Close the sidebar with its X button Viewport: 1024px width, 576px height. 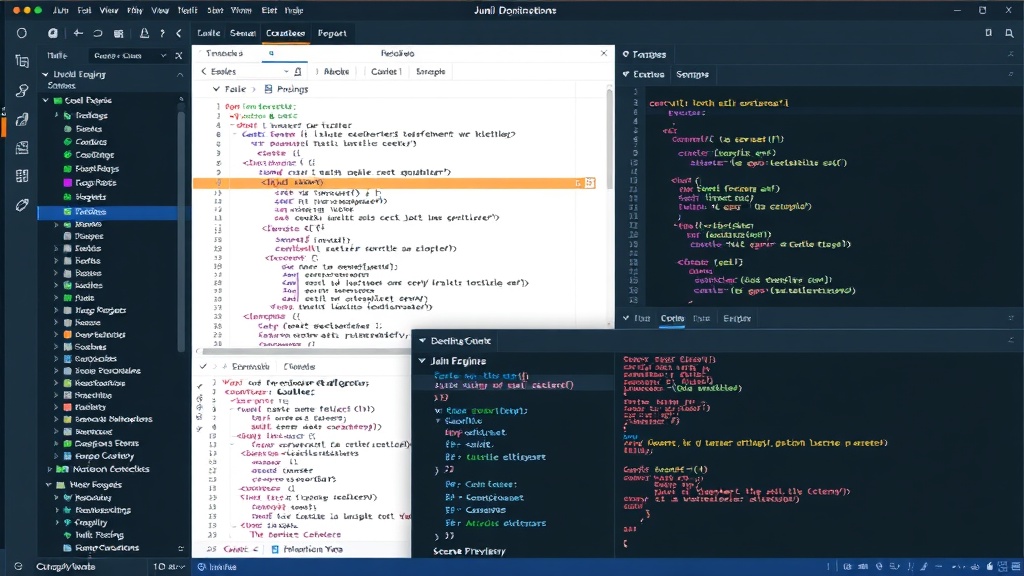point(179,56)
